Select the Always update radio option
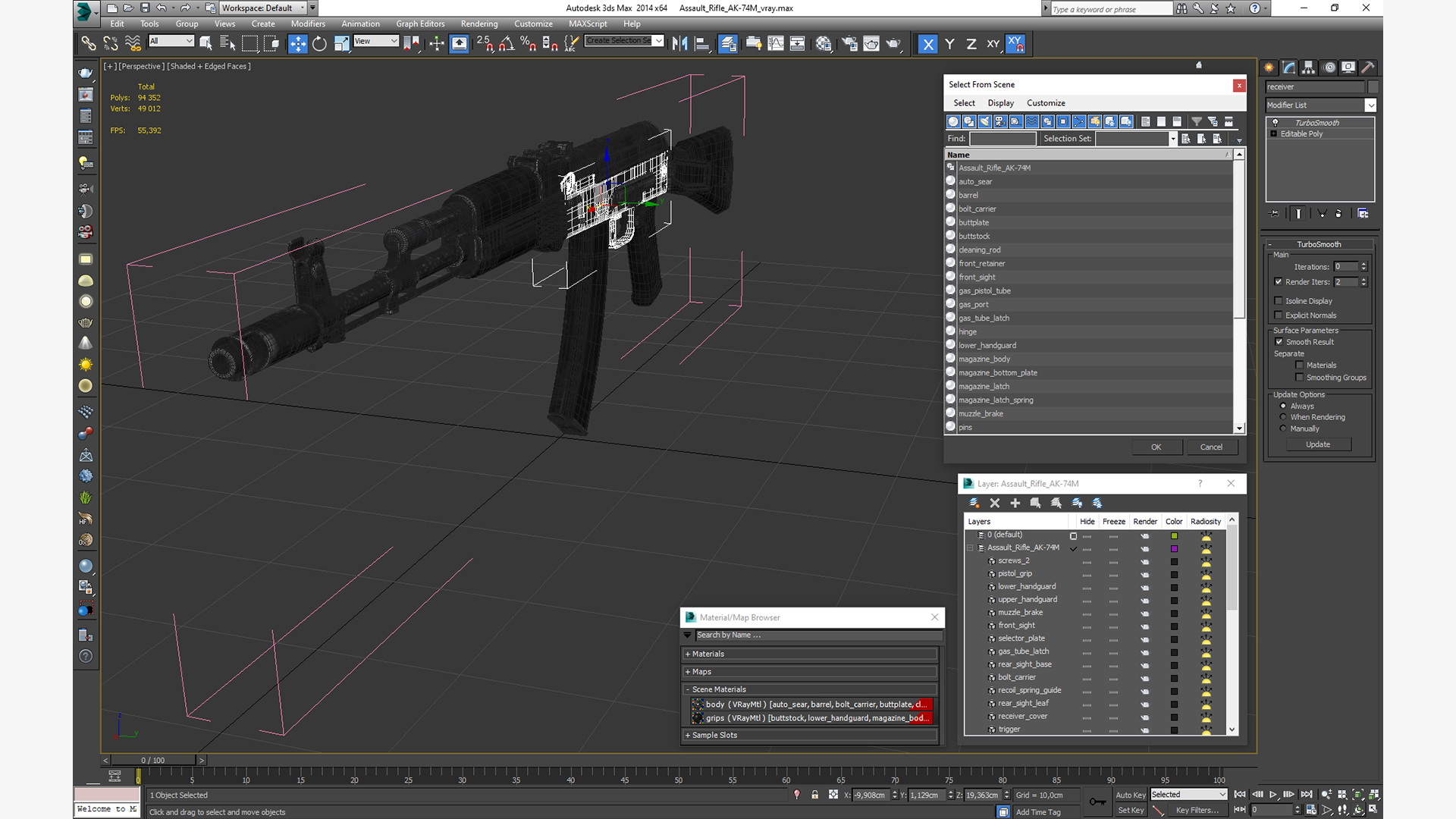The height and width of the screenshot is (819, 1456). click(x=1283, y=406)
